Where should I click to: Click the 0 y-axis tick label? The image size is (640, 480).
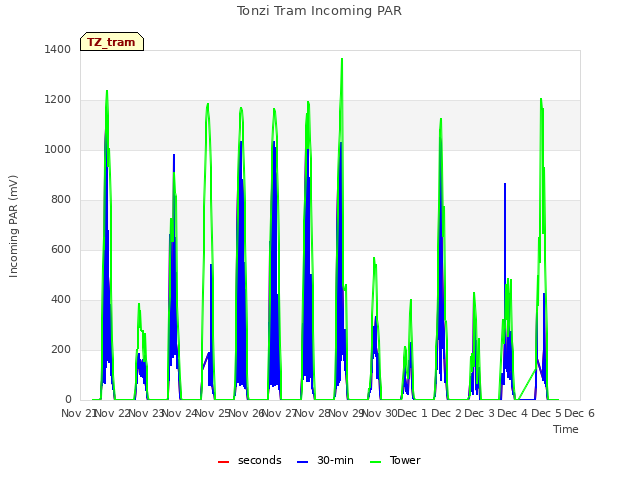(68, 400)
